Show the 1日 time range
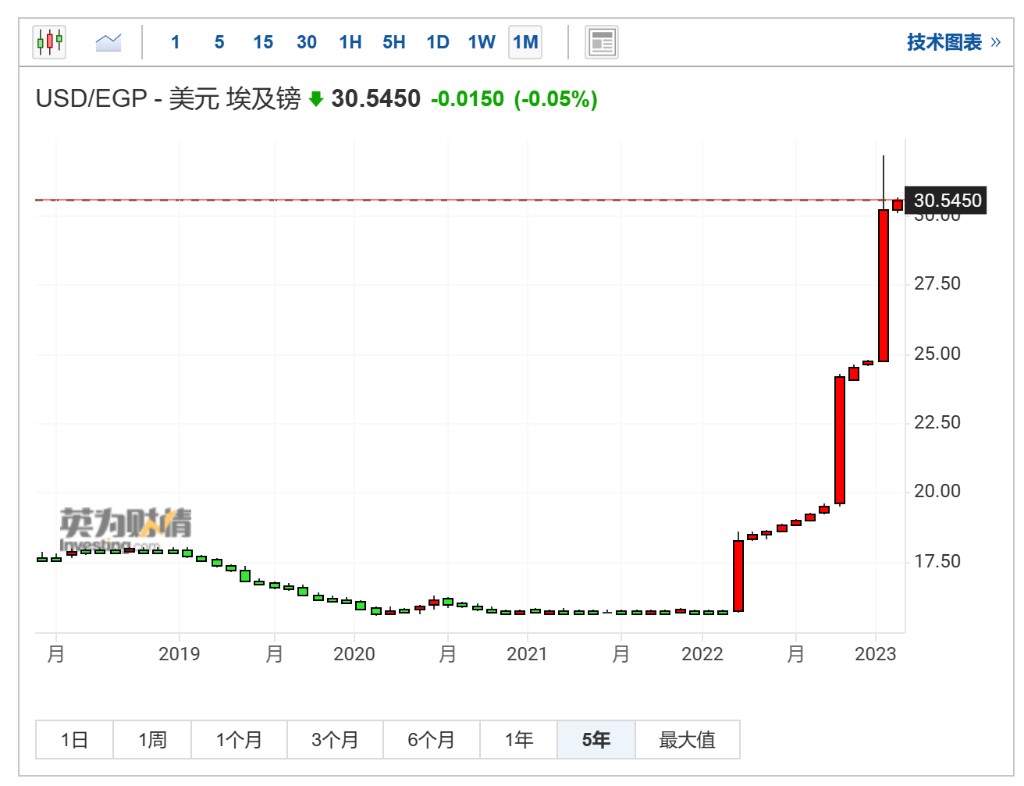Viewport: 1024px width, 786px height. pyautogui.click(x=74, y=740)
